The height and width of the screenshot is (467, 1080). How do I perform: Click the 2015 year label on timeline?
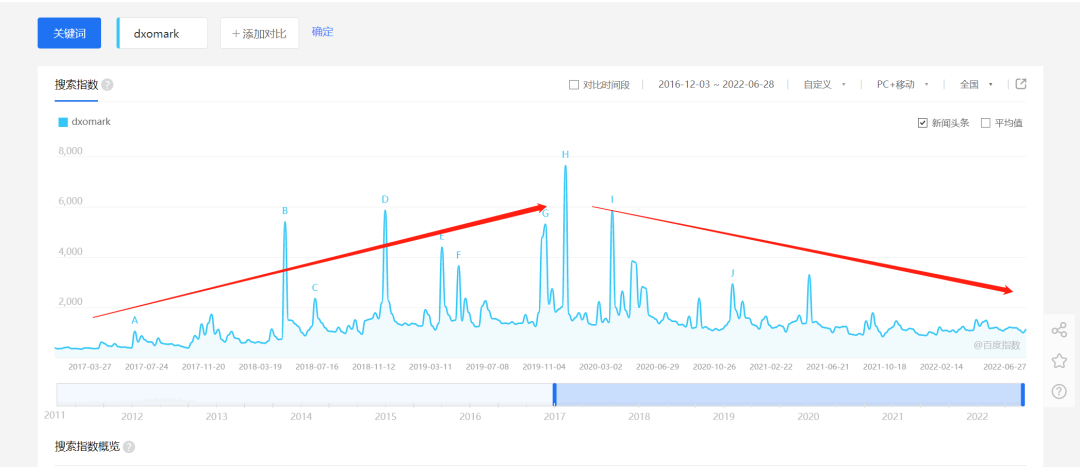point(385,417)
